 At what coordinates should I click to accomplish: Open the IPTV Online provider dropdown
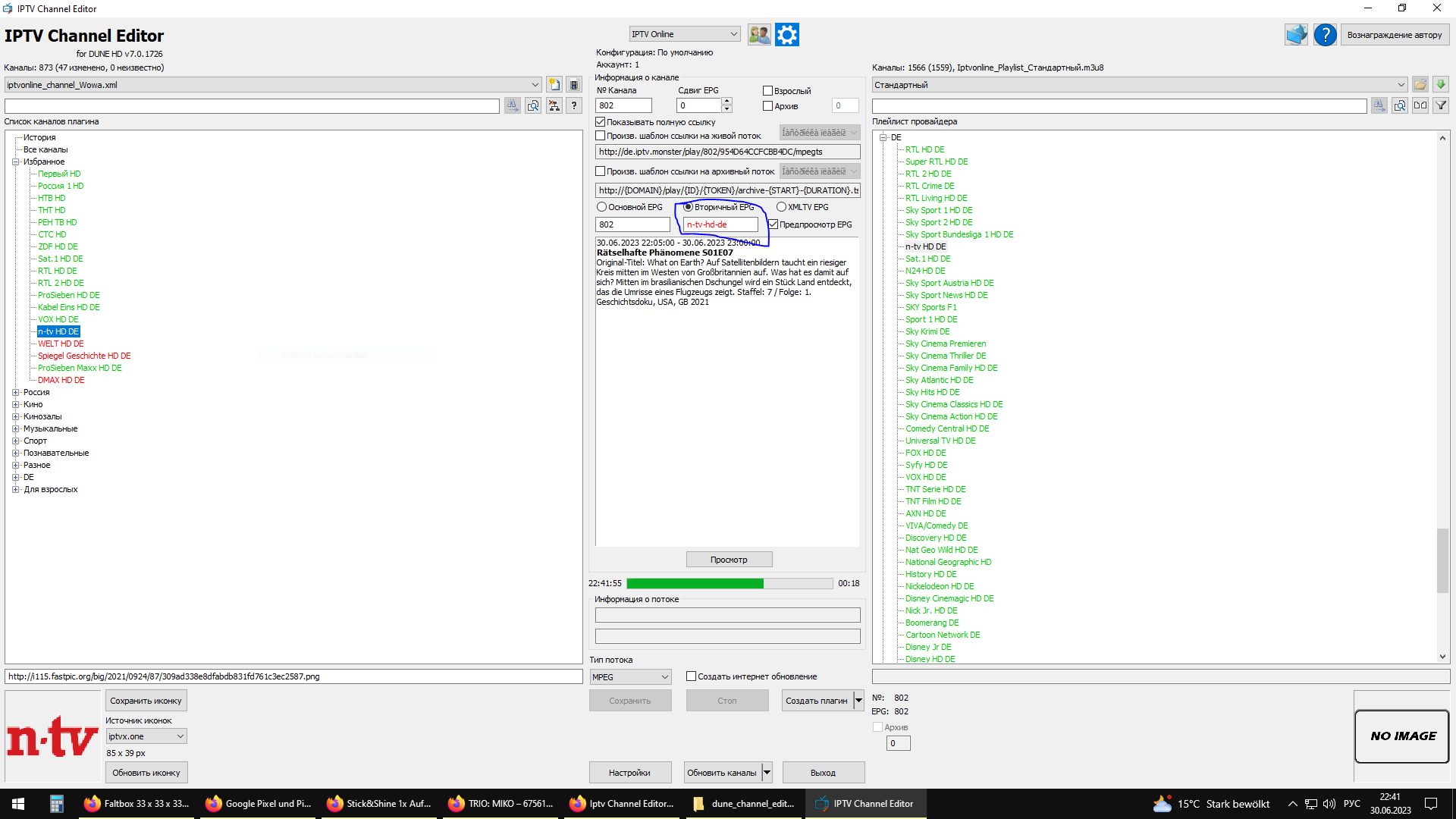click(x=685, y=34)
